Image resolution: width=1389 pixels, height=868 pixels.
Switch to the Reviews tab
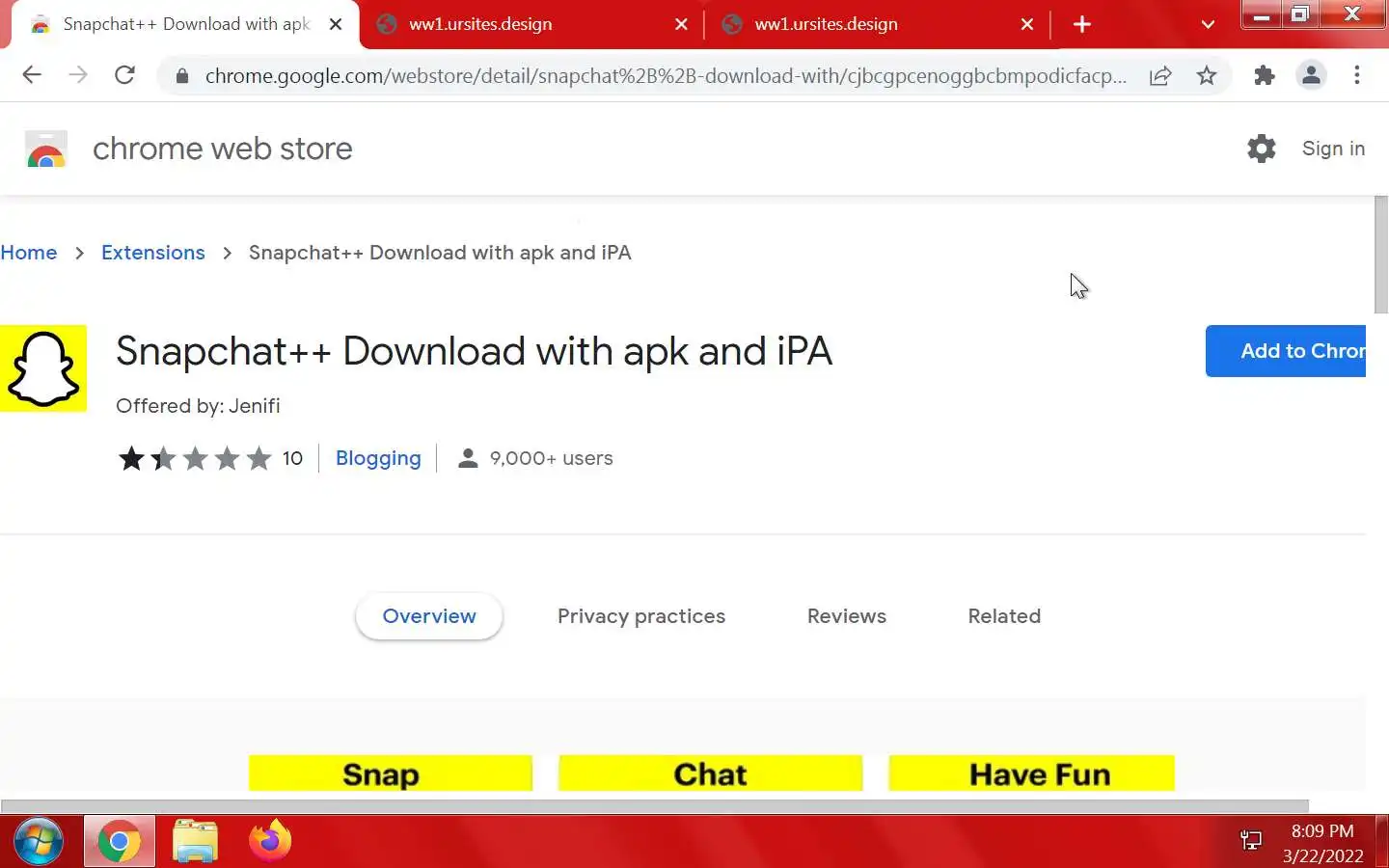[x=847, y=616]
